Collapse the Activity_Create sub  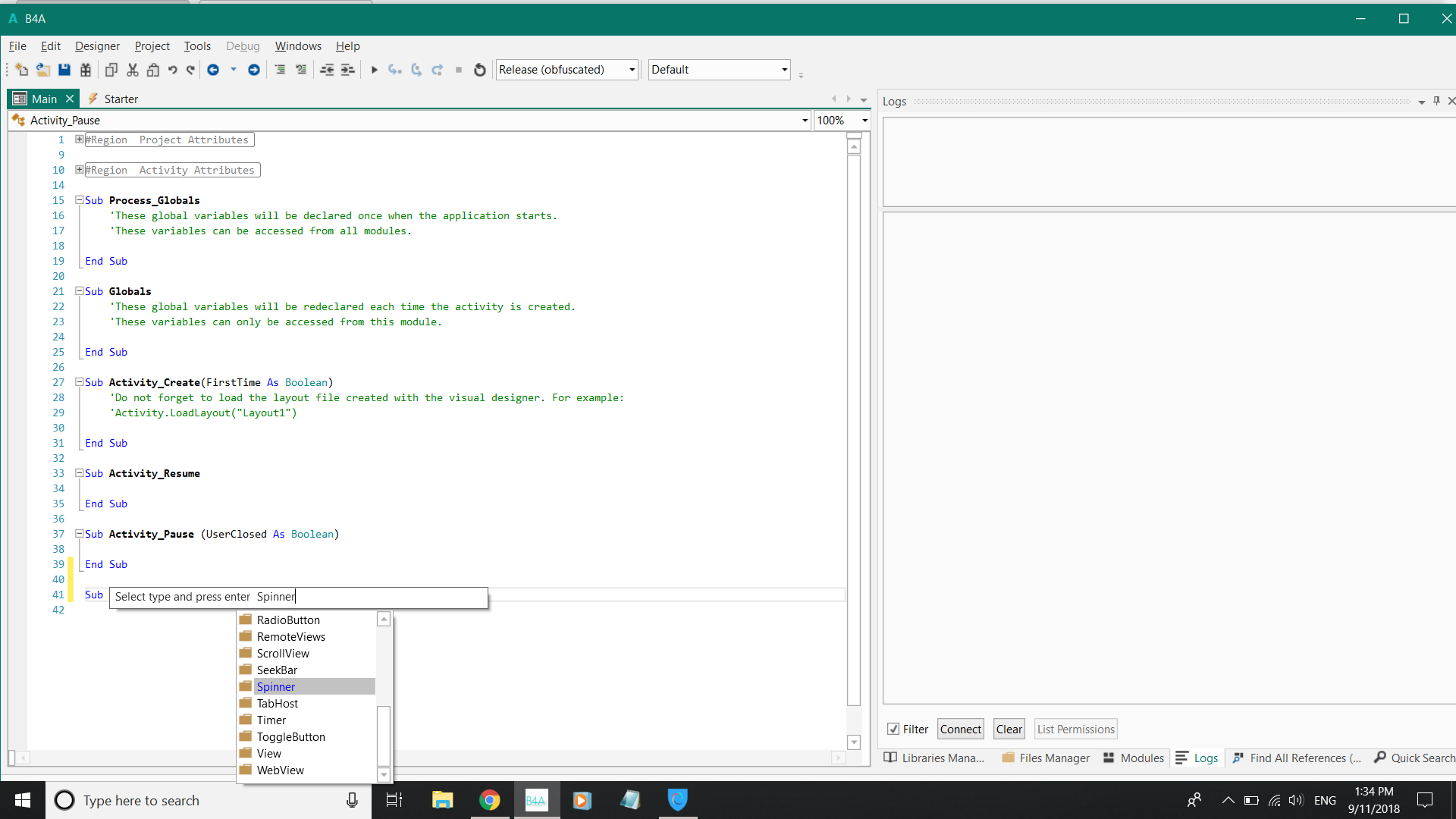(79, 382)
